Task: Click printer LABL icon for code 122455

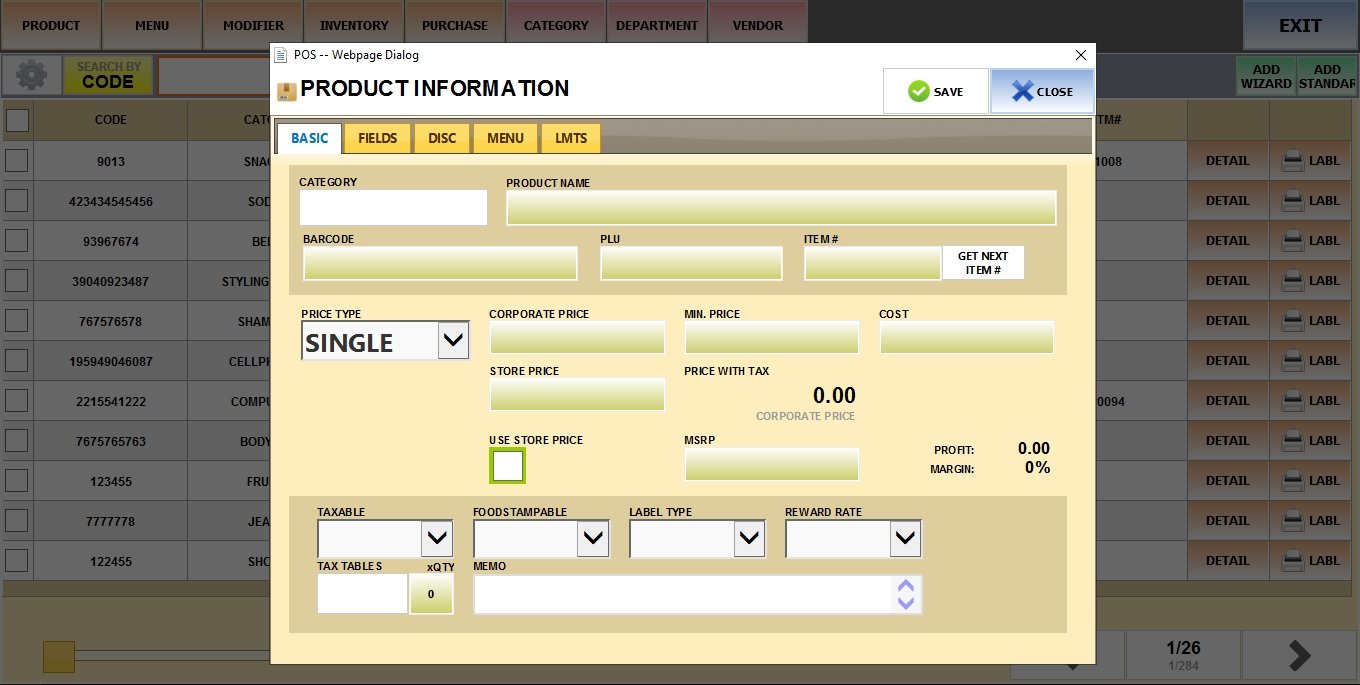Action: click(x=1293, y=561)
